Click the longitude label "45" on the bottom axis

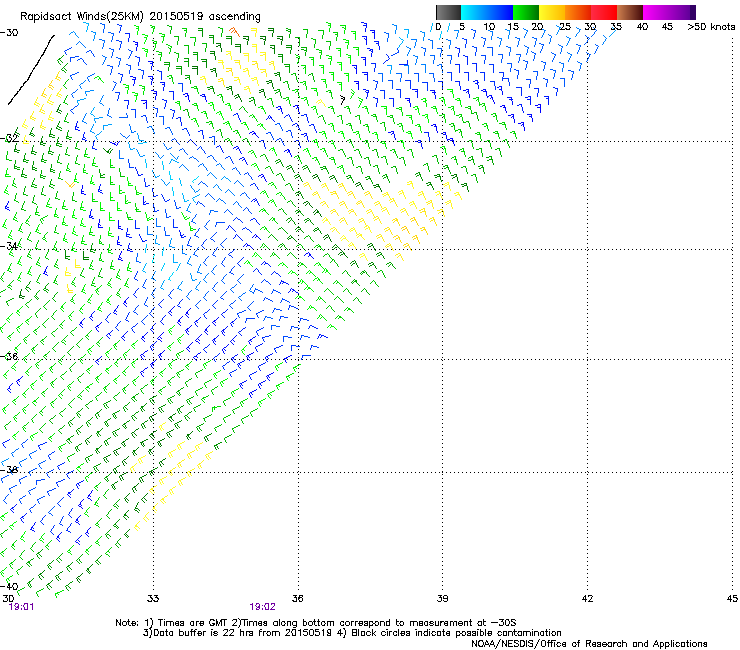pyautogui.click(x=732, y=599)
